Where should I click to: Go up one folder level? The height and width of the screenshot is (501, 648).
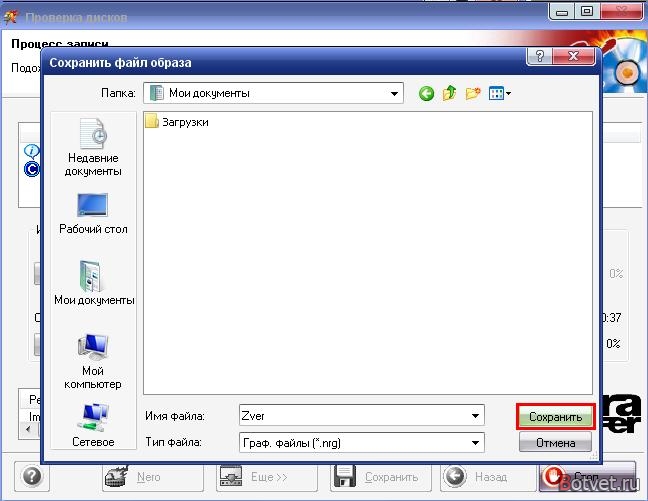tap(449, 93)
